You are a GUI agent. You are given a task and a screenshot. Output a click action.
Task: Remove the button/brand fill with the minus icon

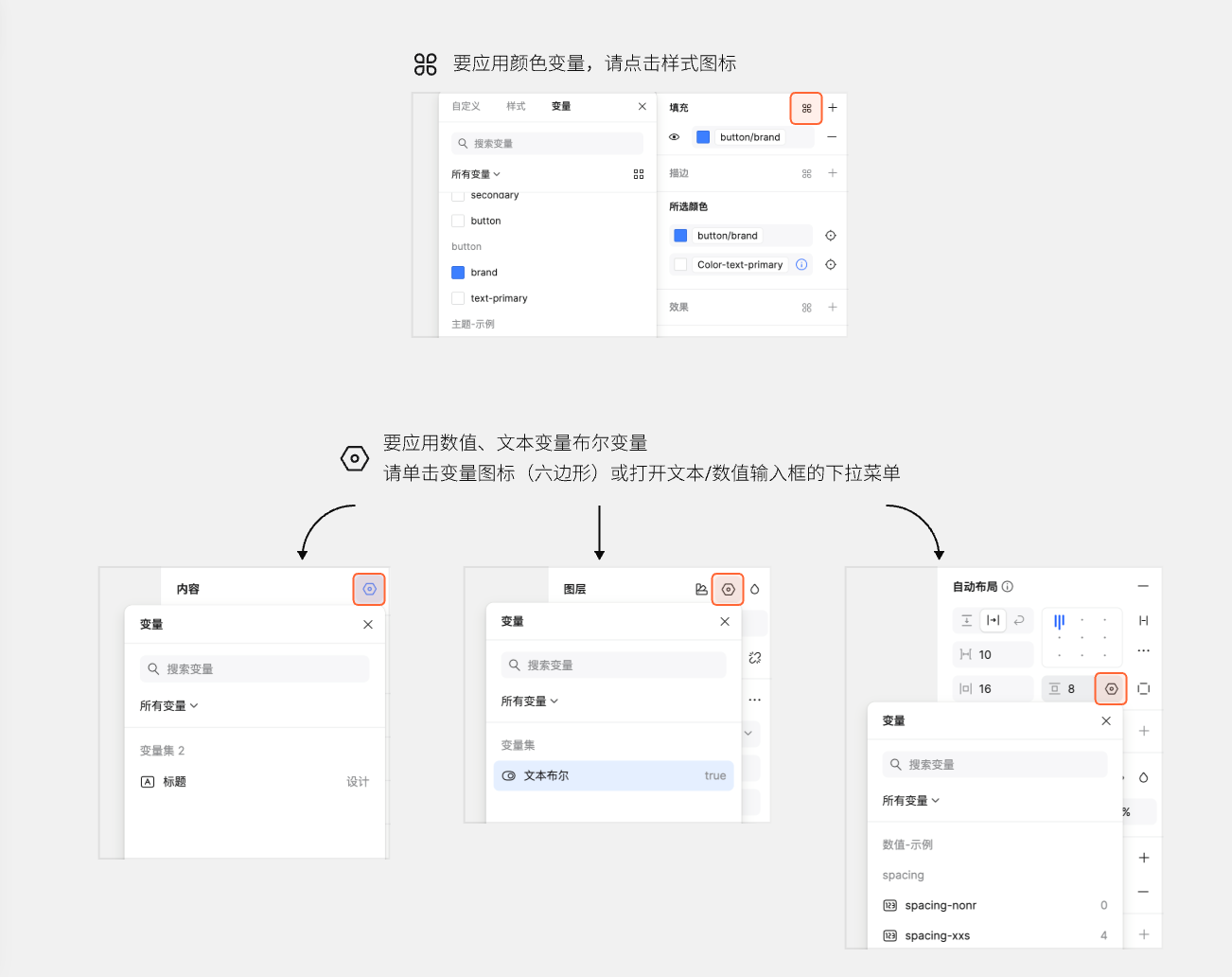click(832, 136)
